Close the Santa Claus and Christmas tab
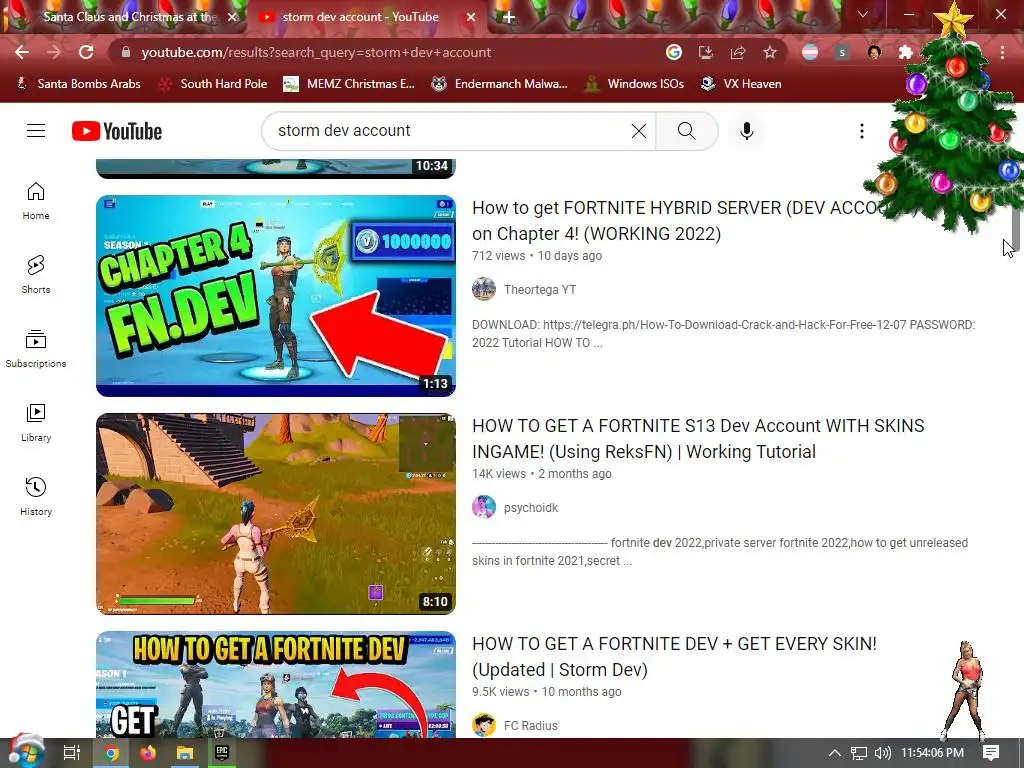Image resolution: width=1024 pixels, height=768 pixels. 232,17
